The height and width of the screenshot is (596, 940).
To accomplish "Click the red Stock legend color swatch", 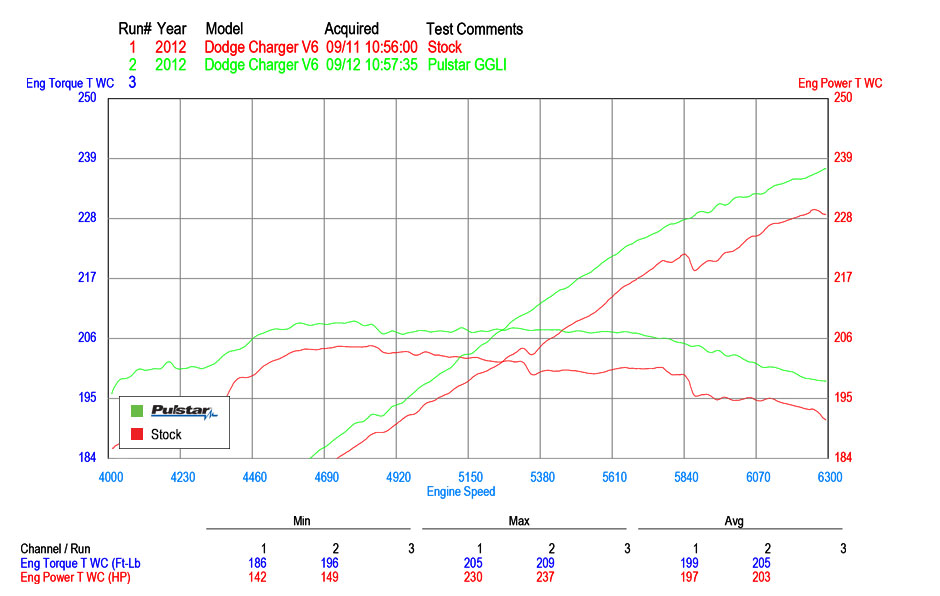I will pos(137,434).
